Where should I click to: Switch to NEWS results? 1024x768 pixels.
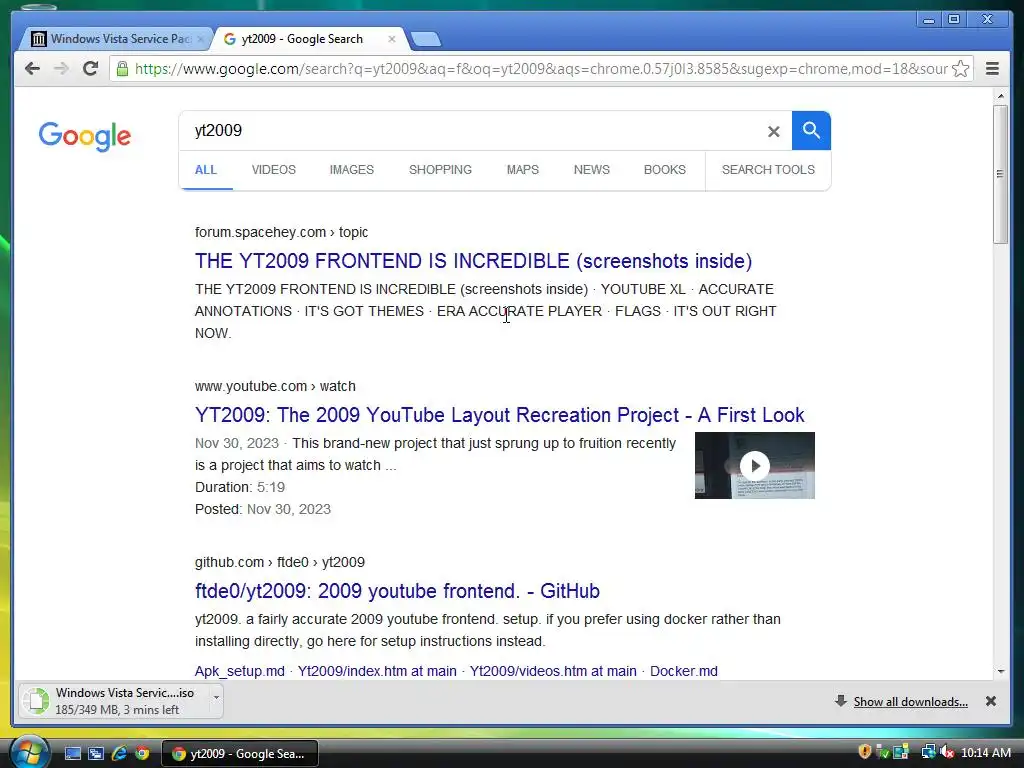[592, 170]
